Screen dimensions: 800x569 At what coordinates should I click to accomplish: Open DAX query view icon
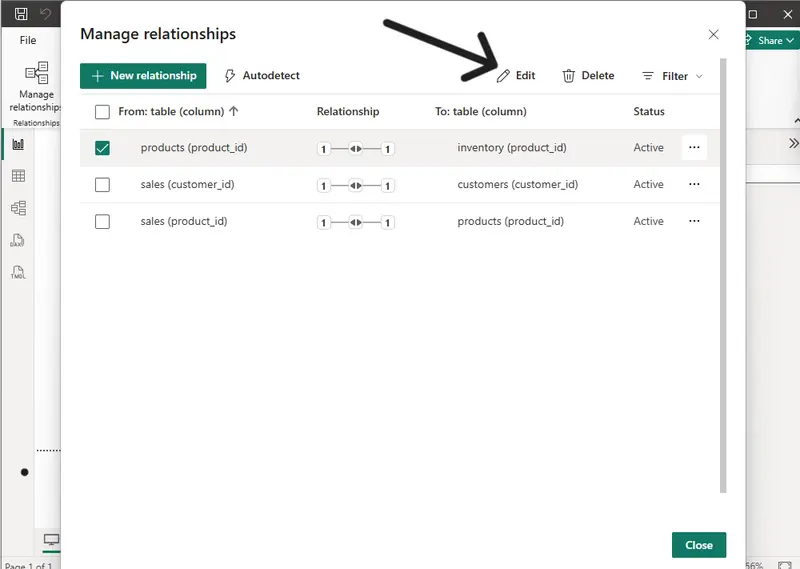(17, 240)
